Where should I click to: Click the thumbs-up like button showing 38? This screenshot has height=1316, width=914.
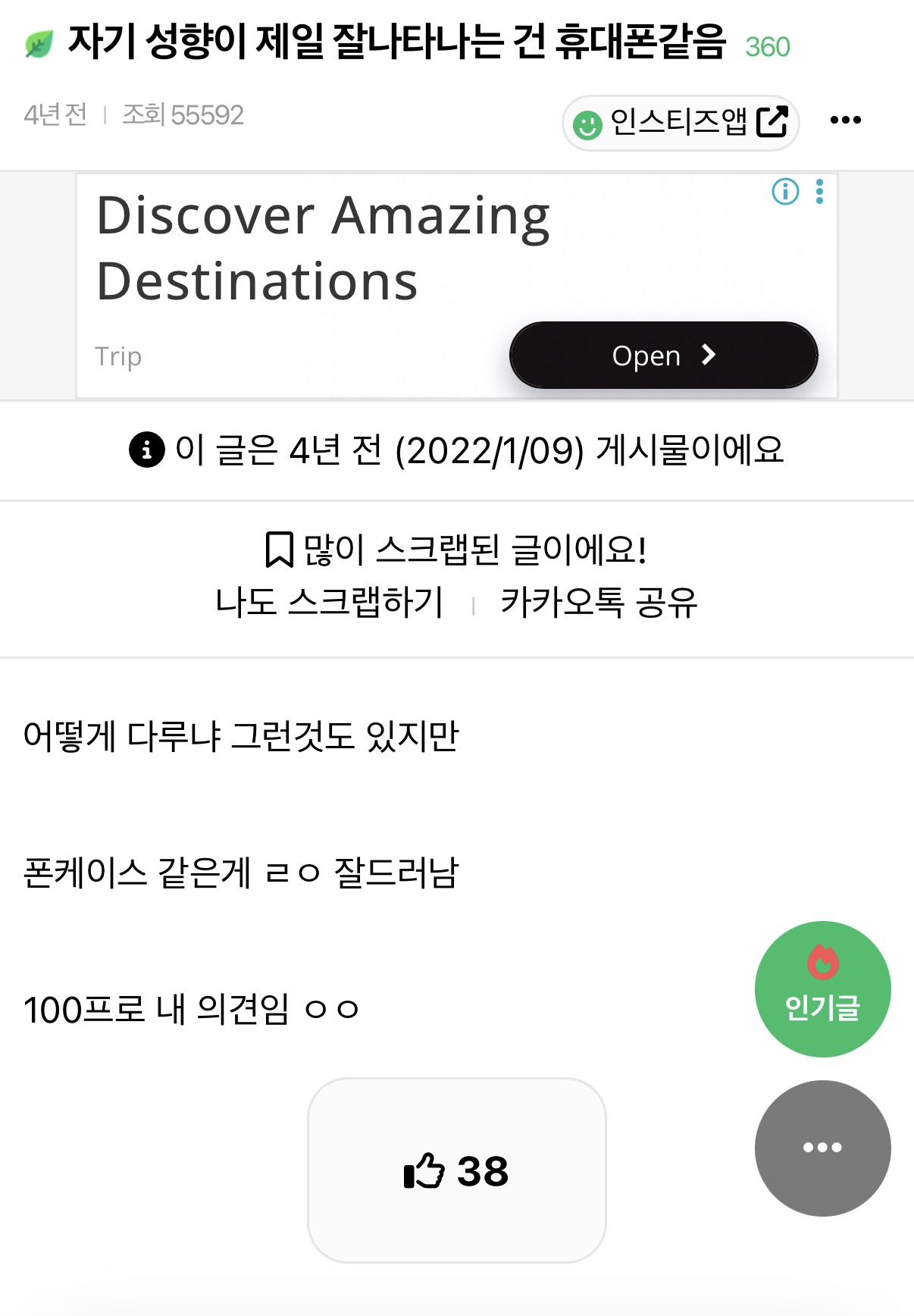(456, 1170)
